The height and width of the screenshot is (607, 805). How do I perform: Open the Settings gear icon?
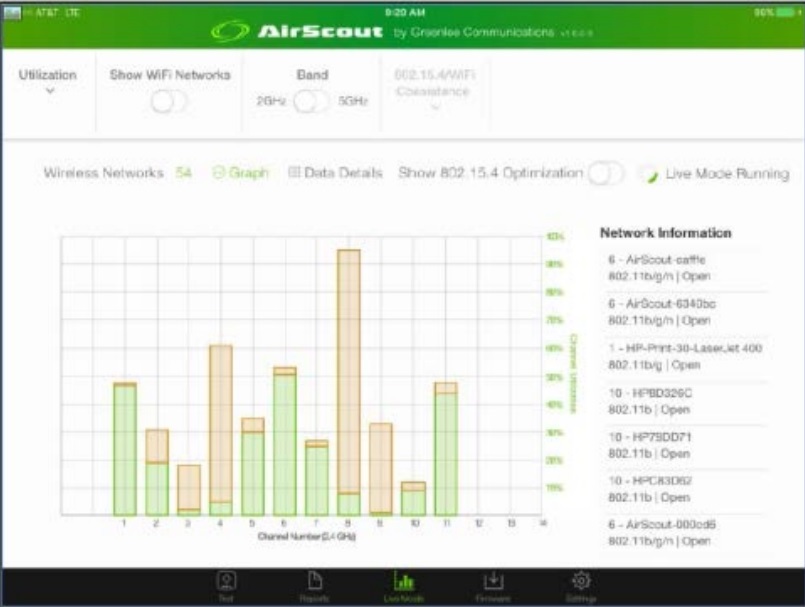point(580,582)
